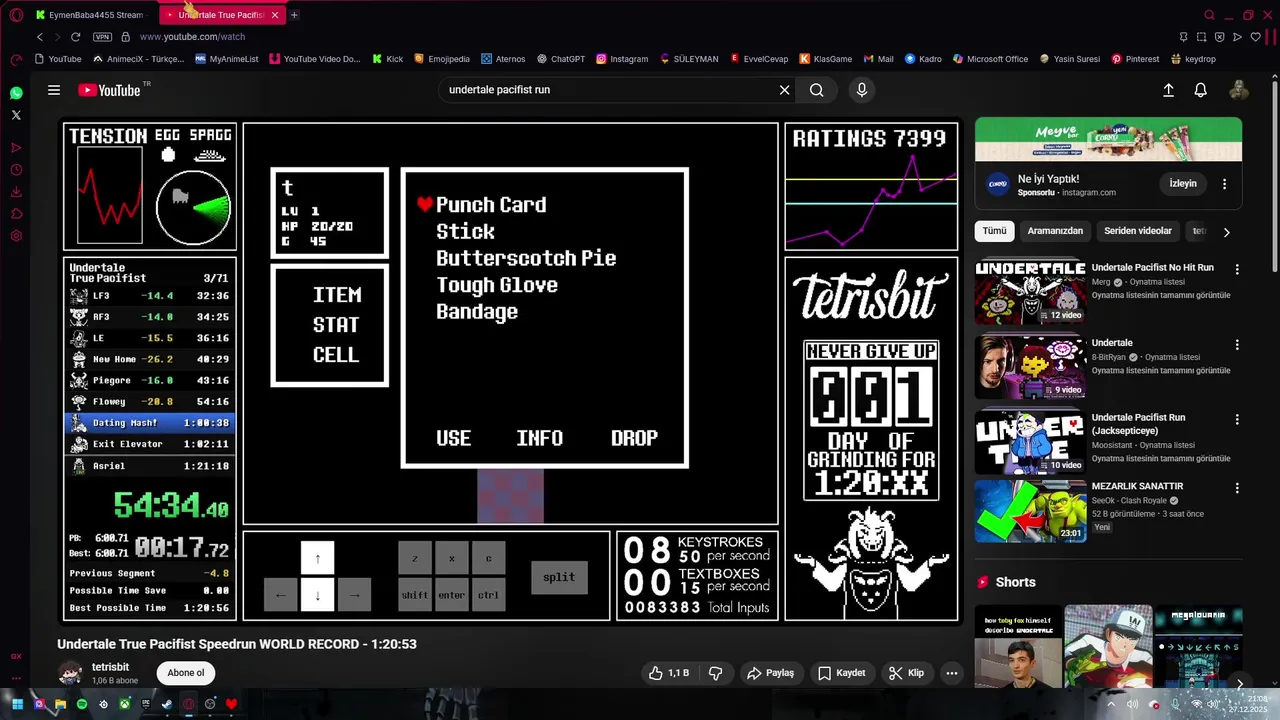Open YouTube notifications bell
The height and width of the screenshot is (720, 1280).
pyautogui.click(x=1201, y=90)
